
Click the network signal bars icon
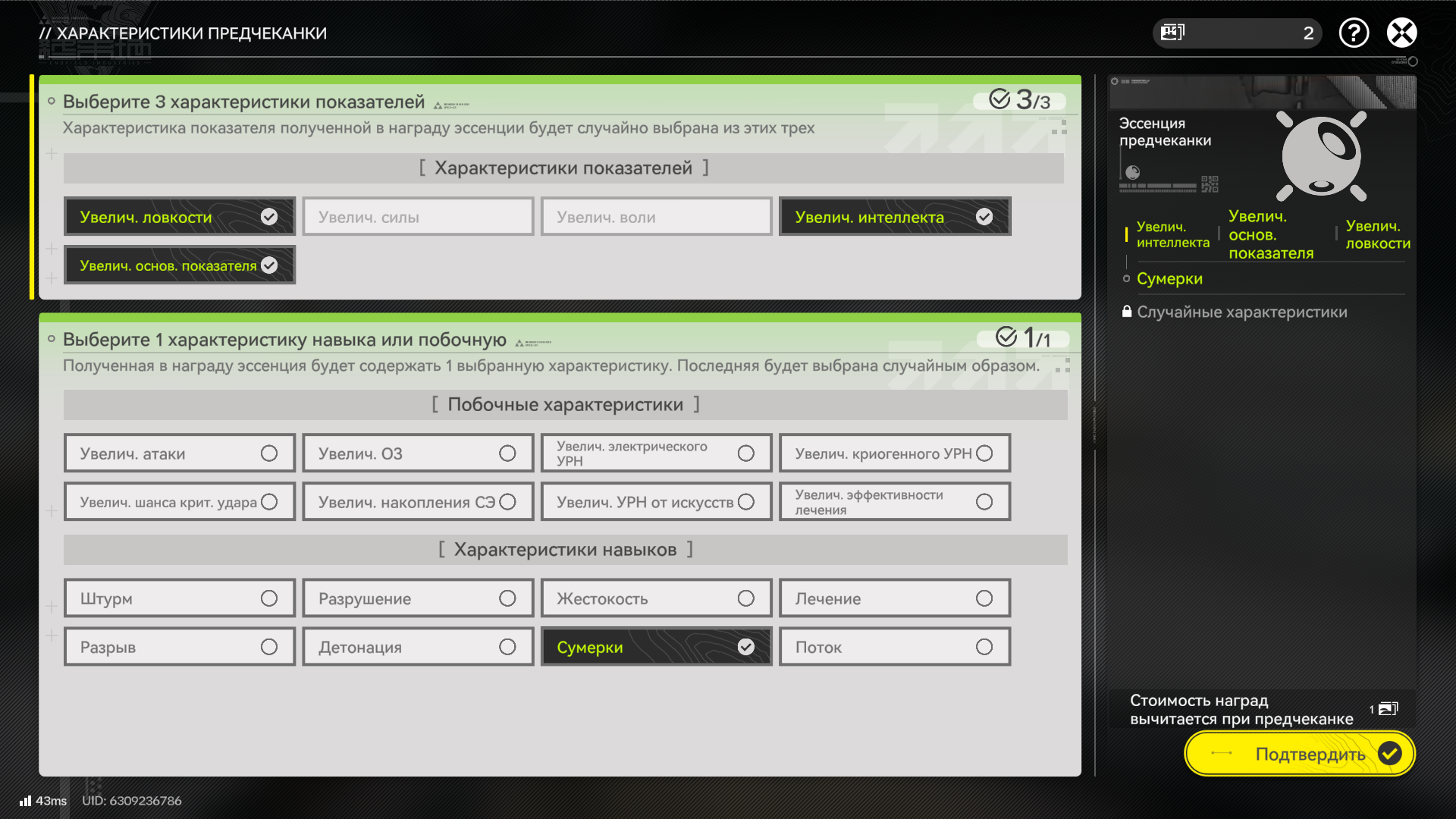(x=26, y=801)
